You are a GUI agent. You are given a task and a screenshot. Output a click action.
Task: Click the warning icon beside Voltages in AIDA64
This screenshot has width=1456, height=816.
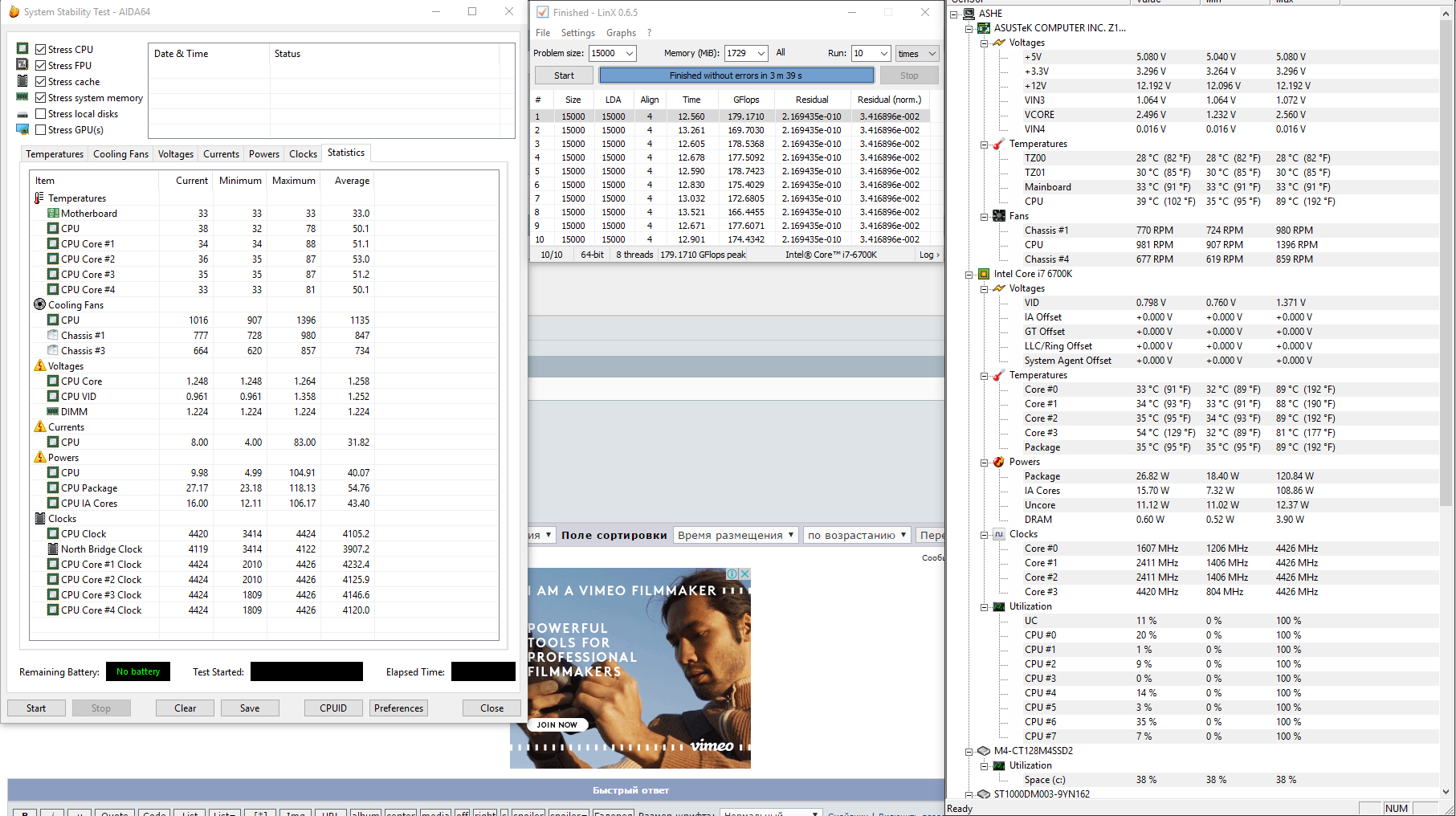click(x=39, y=365)
